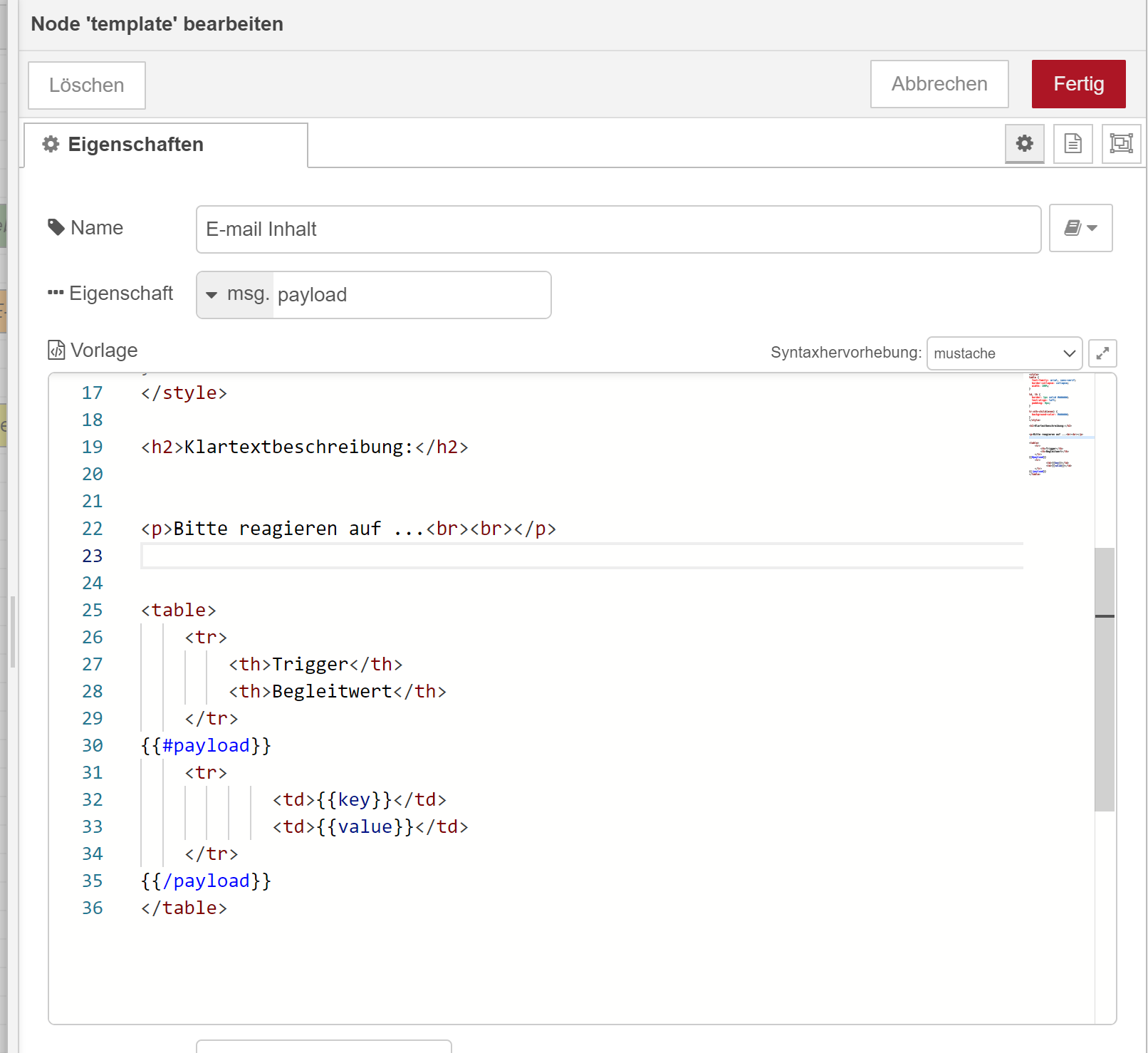Open msg. type selector arrow for Eigenschaft
Image resolution: width=1148 pixels, height=1053 pixels.
coord(212,295)
